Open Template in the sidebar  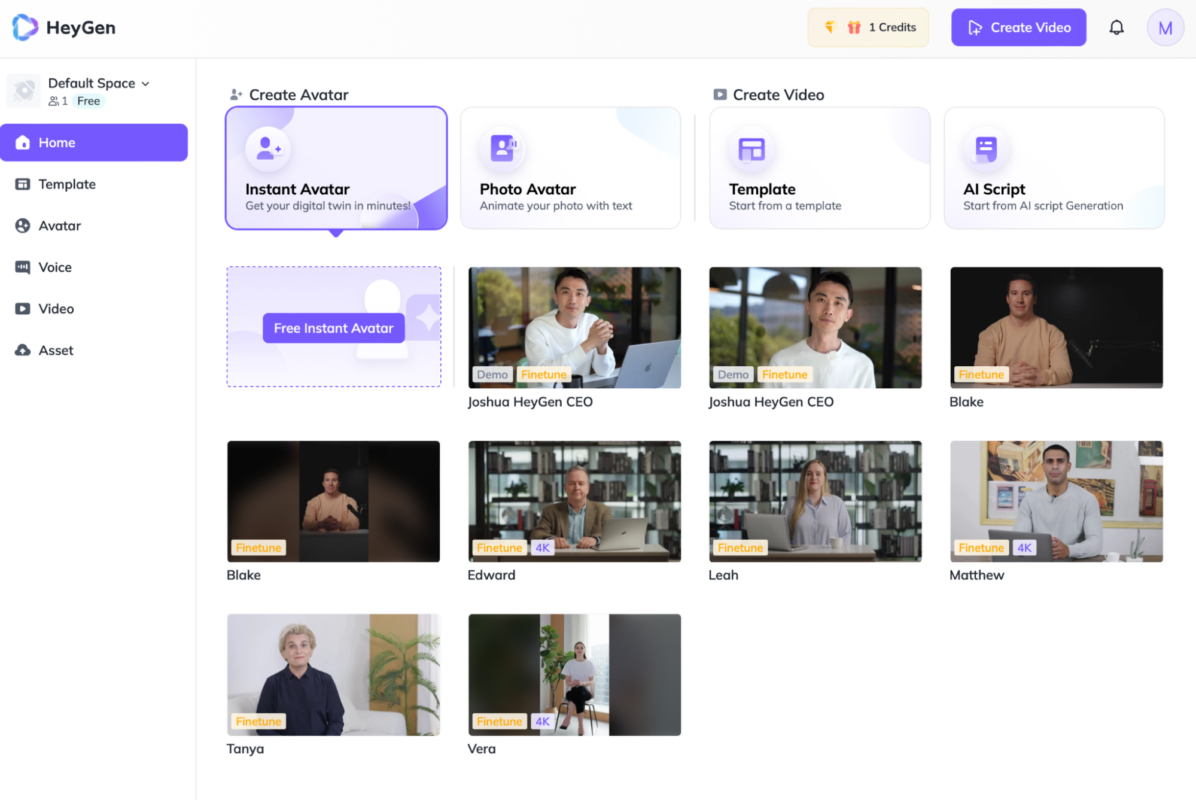click(x=67, y=184)
